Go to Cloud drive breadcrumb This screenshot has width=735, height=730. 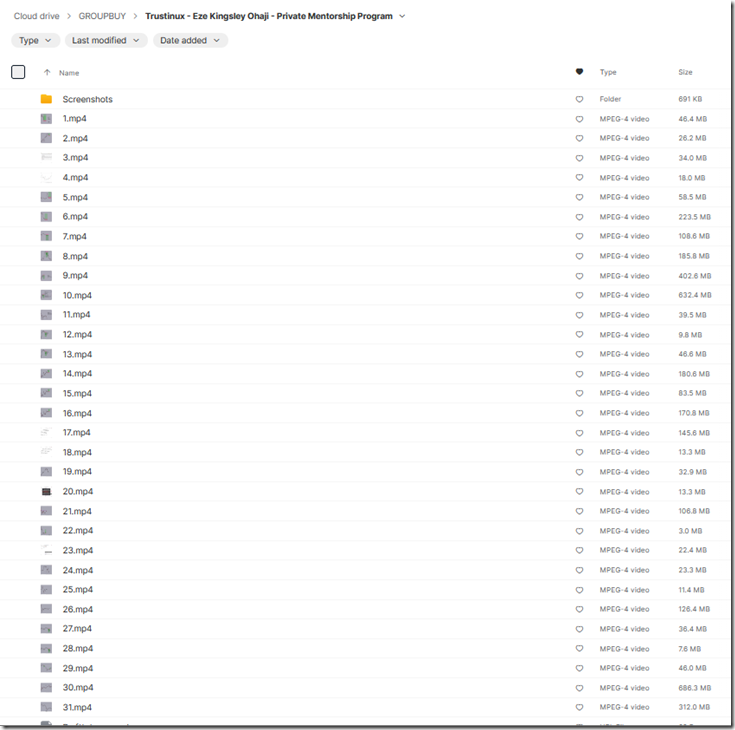(x=37, y=16)
